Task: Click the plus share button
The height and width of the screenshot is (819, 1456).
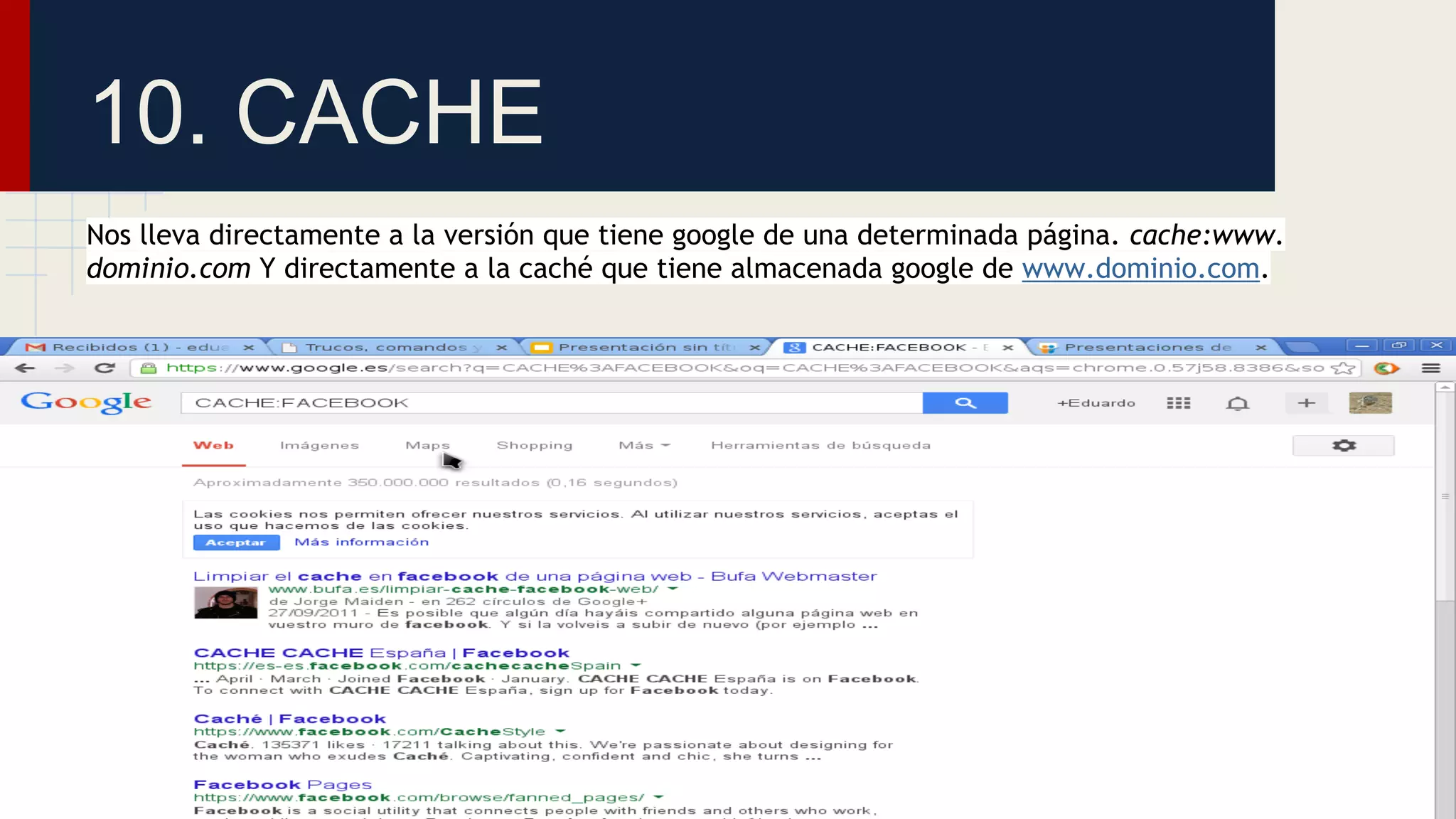Action: (x=1306, y=403)
